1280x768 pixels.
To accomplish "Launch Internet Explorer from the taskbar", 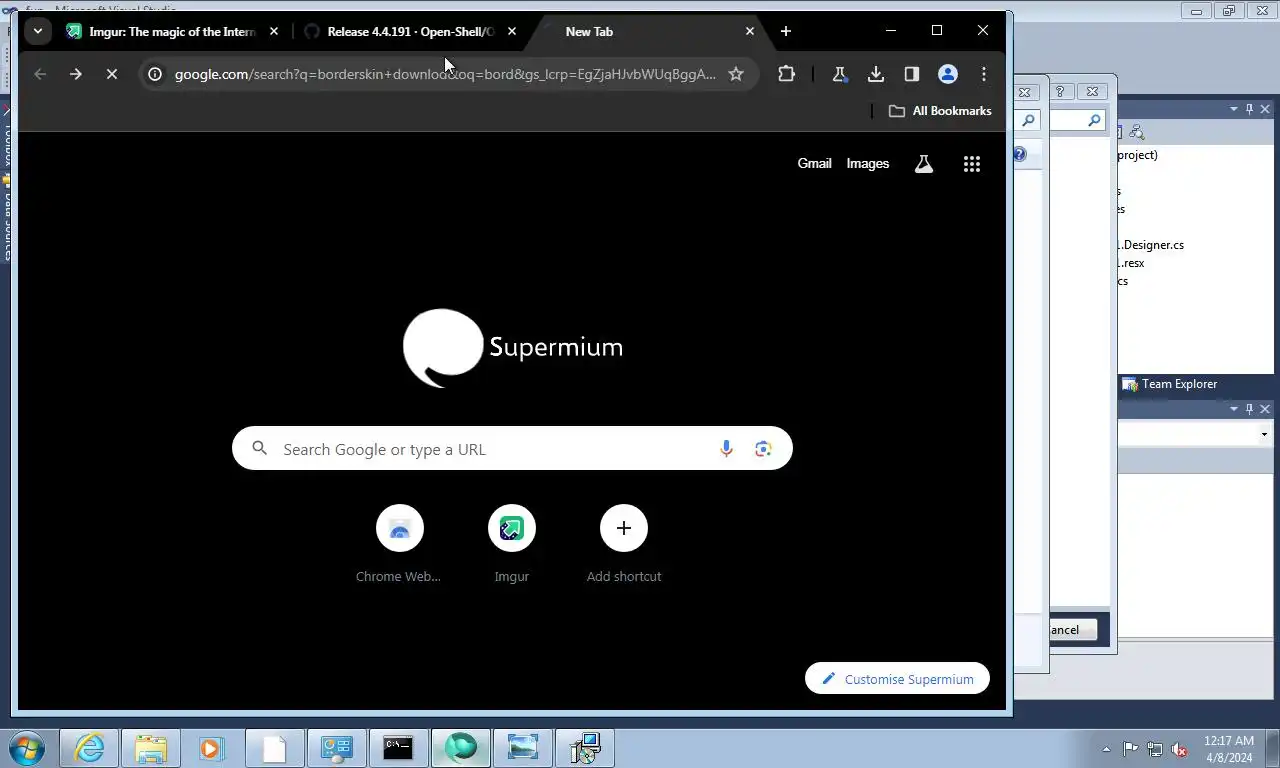I will 90,748.
